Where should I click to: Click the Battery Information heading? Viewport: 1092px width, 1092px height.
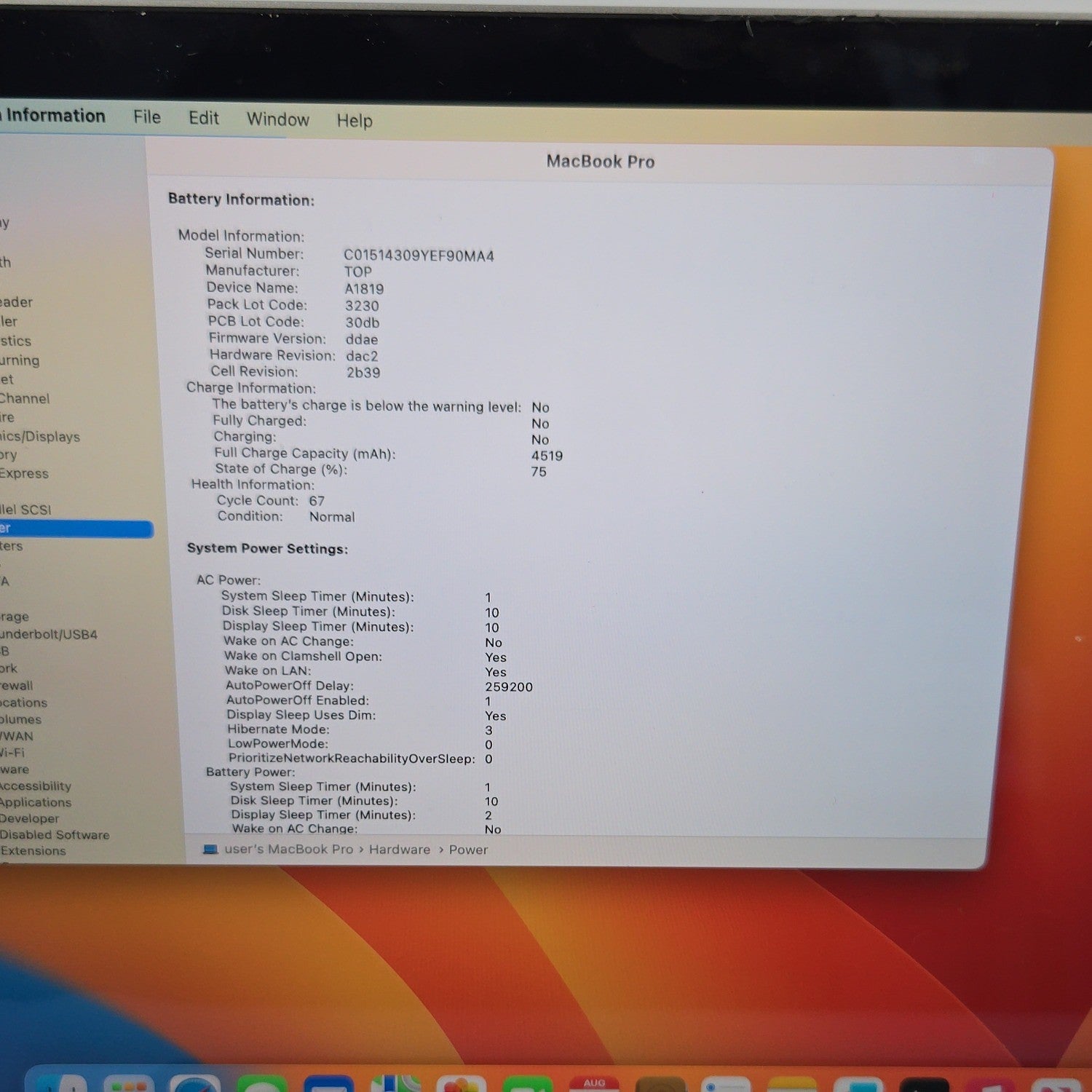click(241, 199)
